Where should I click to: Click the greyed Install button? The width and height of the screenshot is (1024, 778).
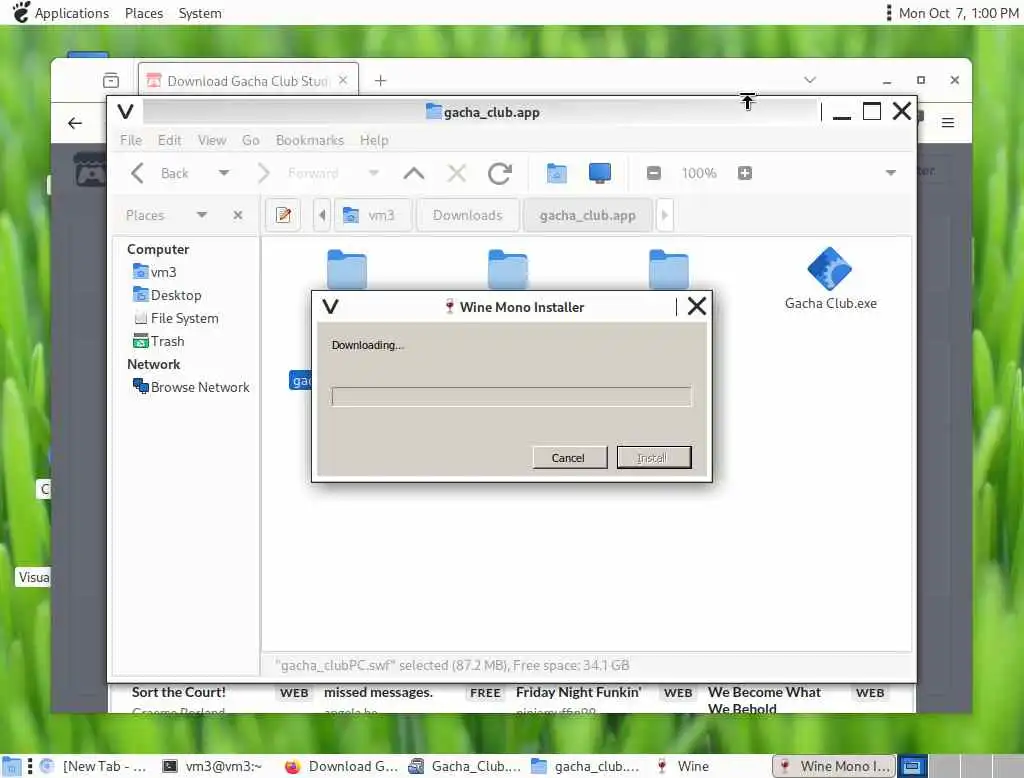click(653, 458)
